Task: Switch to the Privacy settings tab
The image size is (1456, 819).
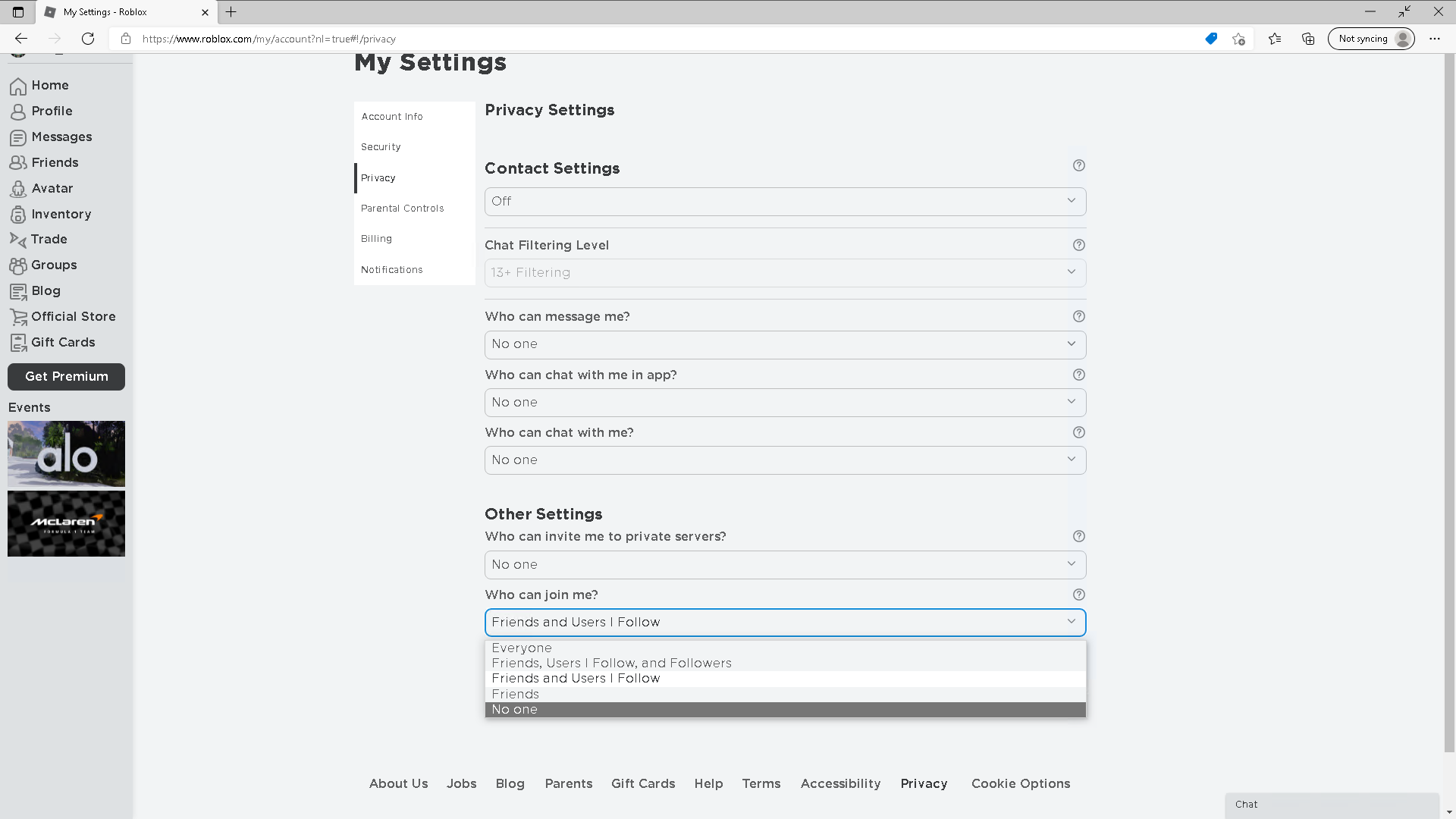Action: click(x=414, y=178)
